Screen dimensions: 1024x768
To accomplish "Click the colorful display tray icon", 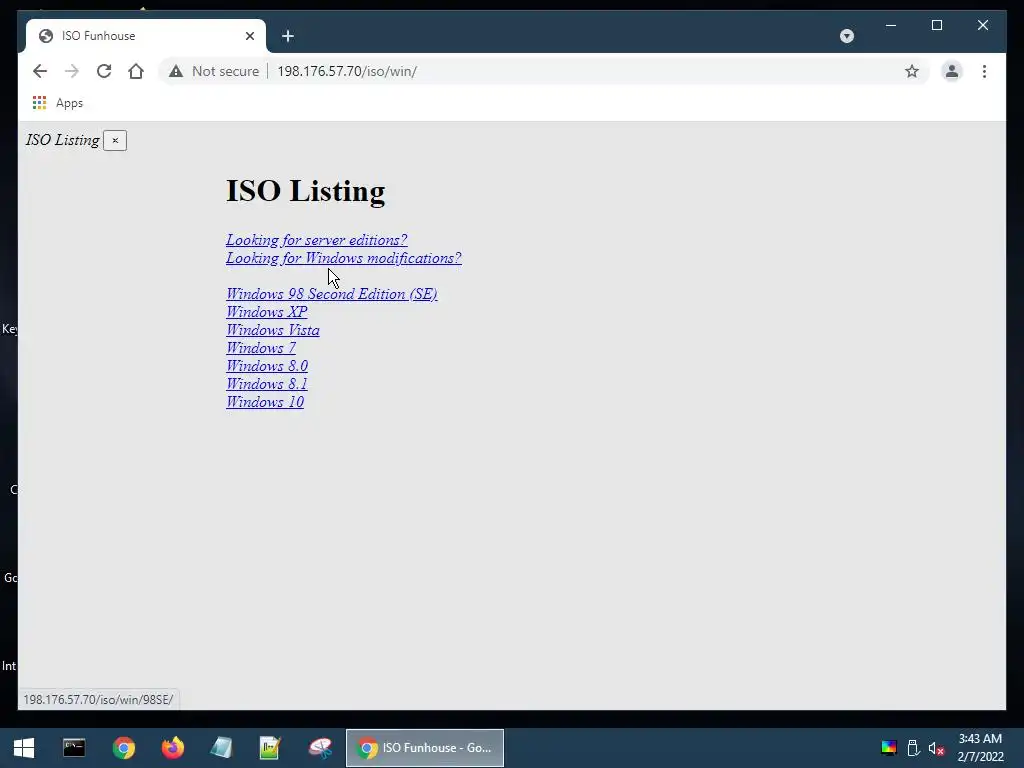I will [x=889, y=748].
